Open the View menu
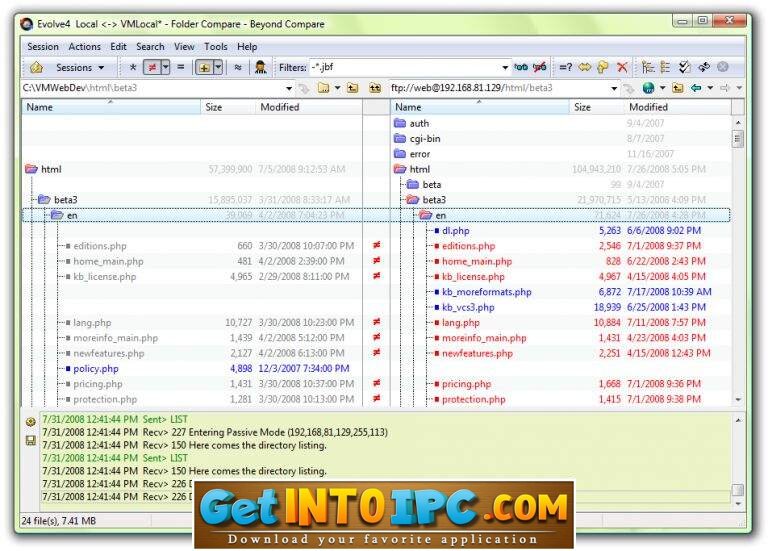This screenshot has height=551, width=768. 184,47
